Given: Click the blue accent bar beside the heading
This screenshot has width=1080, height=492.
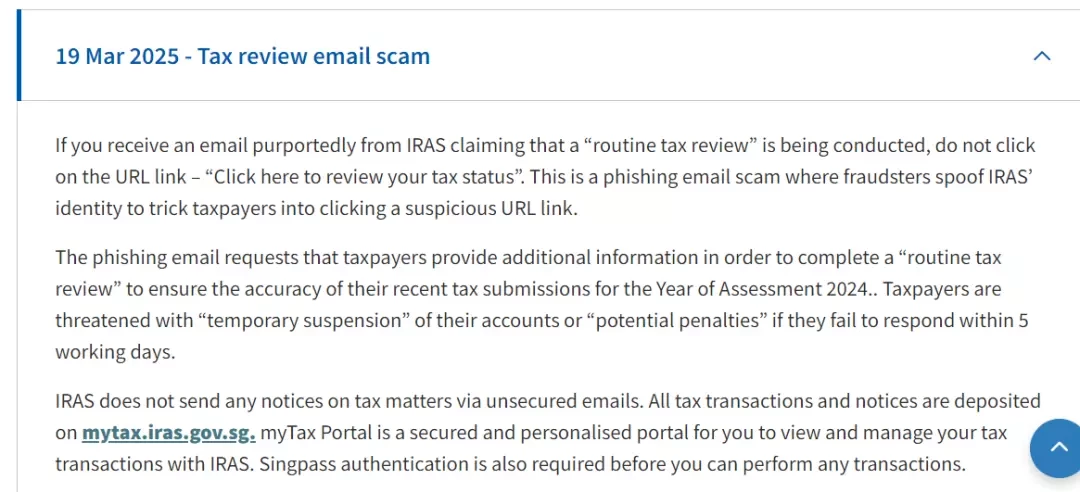Looking at the screenshot, I should pos(19,55).
